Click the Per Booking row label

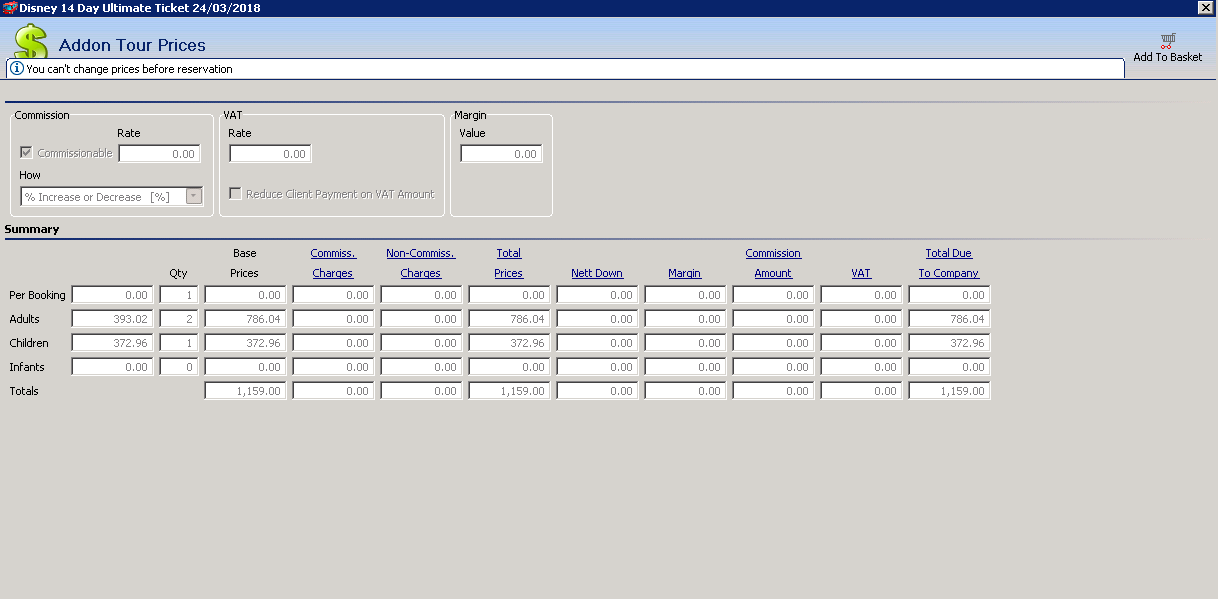pyautogui.click(x=37, y=295)
